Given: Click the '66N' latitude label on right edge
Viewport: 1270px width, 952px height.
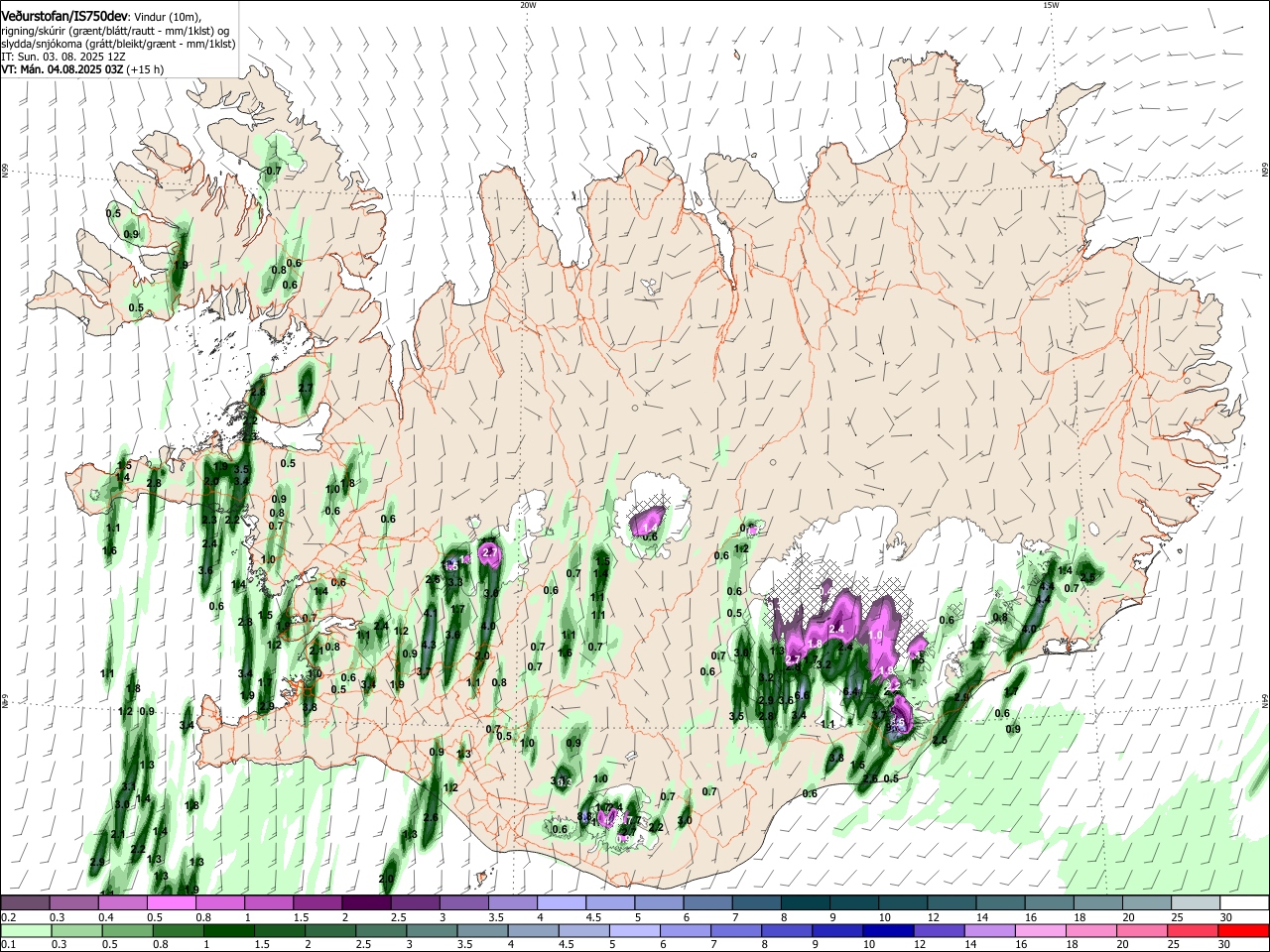Looking at the screenshot, I should 1264,172.
